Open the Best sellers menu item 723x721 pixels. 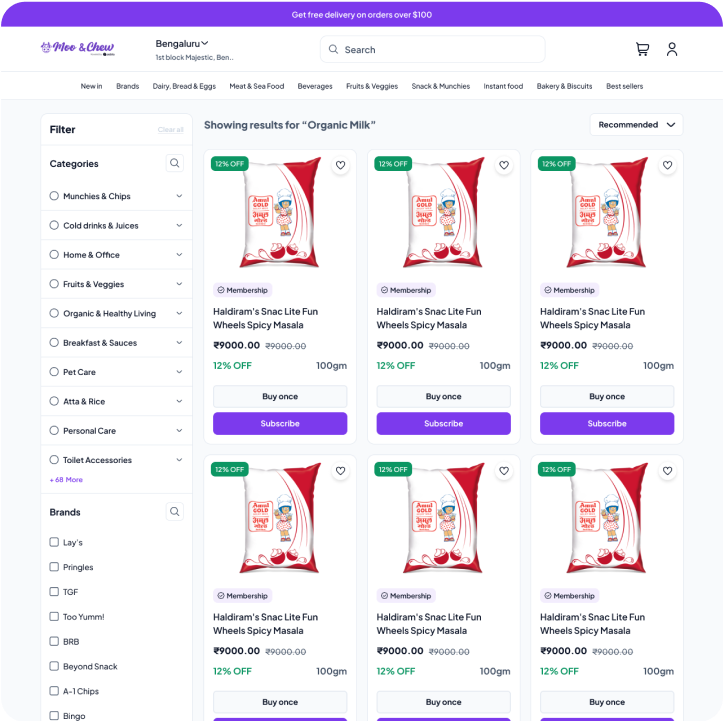[624, 86]
